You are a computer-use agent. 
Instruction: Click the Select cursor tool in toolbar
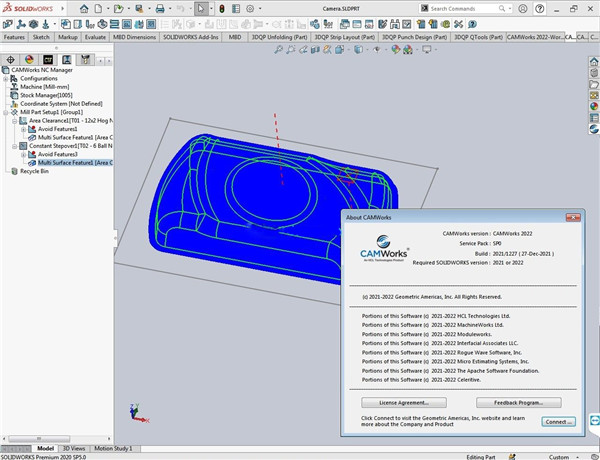[201, 8]
